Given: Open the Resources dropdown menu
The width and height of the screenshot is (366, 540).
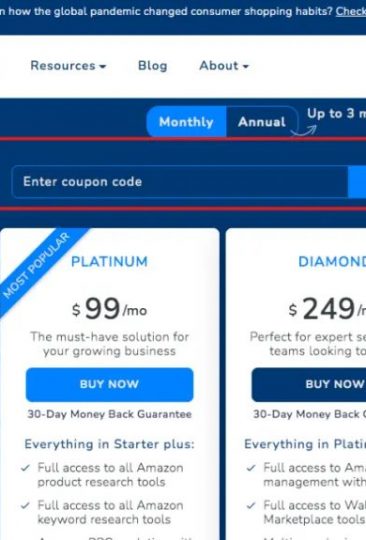Looking at the screenshot, I should (x=68, y=65).
